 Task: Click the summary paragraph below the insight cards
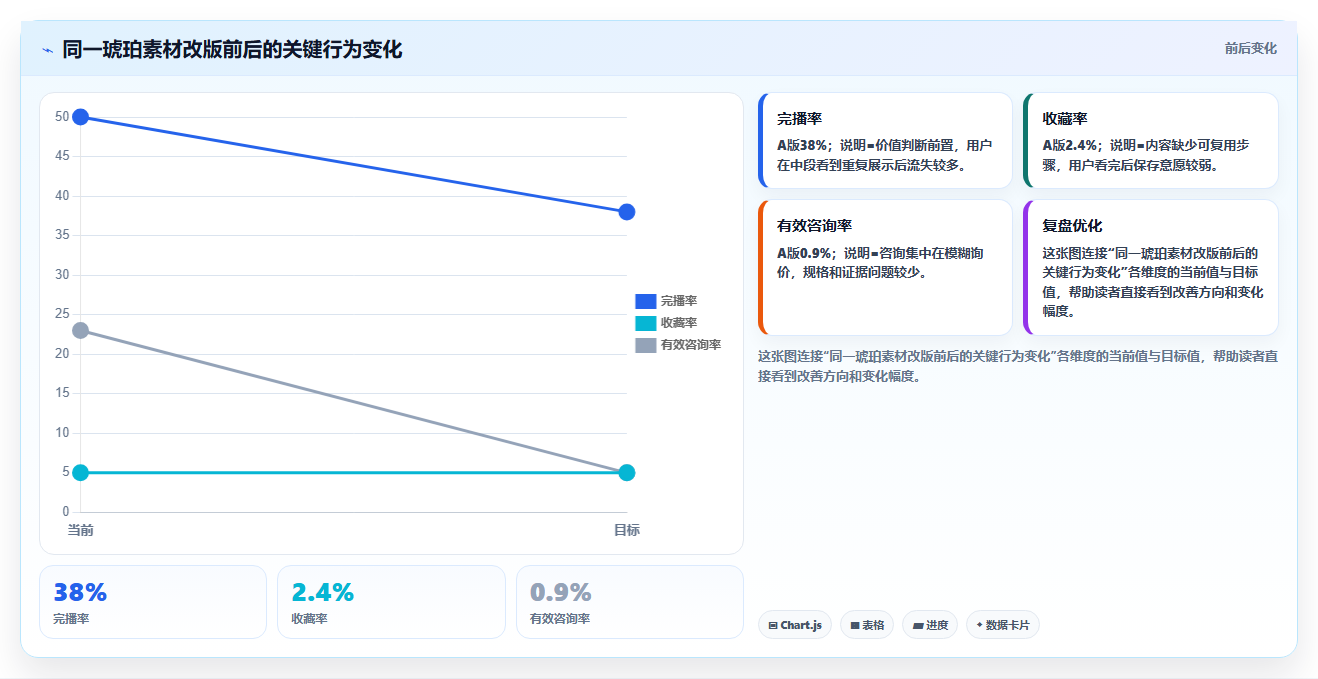coord(1018,366)
